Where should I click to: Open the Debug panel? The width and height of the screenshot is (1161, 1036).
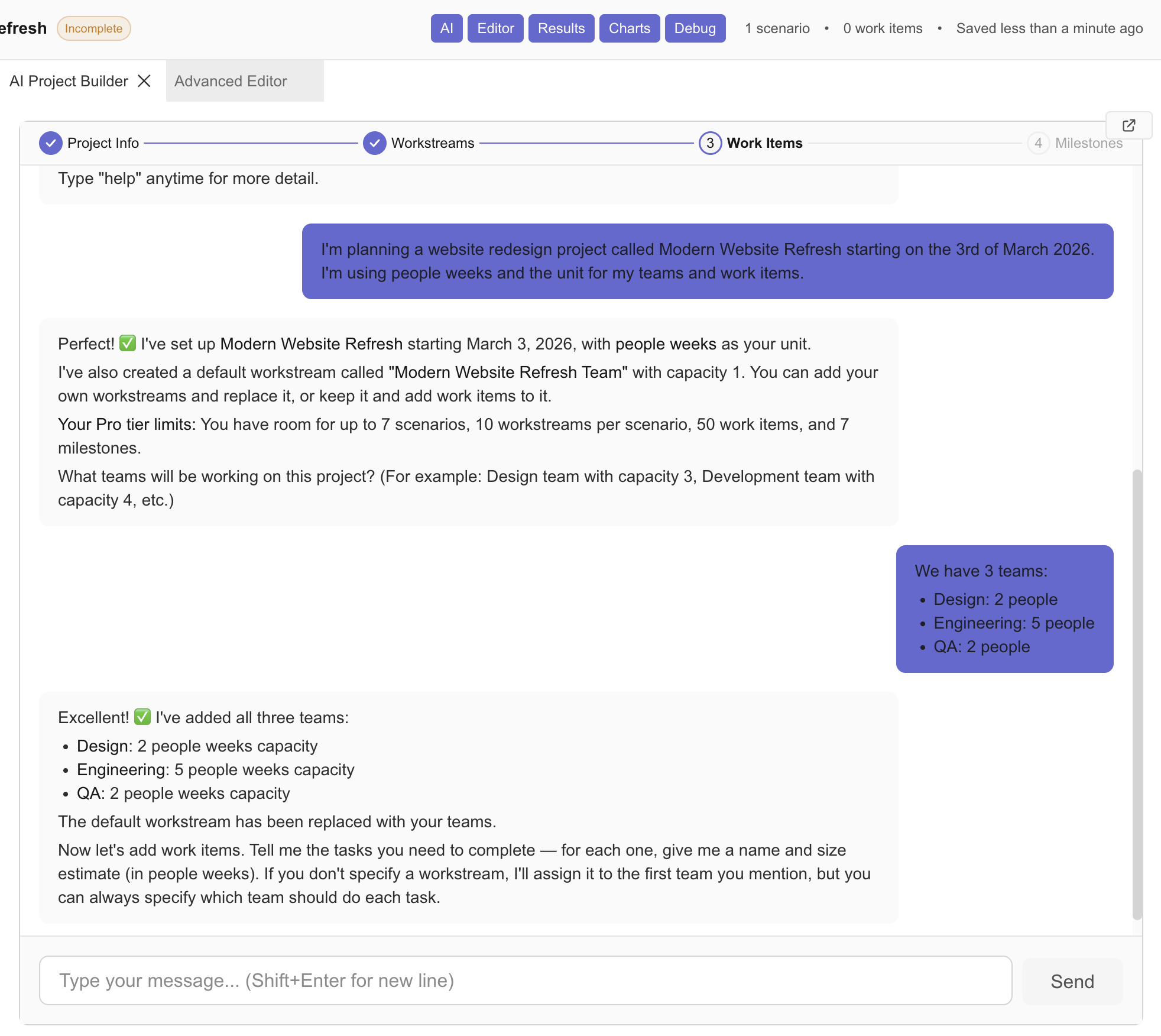(695, 28)
